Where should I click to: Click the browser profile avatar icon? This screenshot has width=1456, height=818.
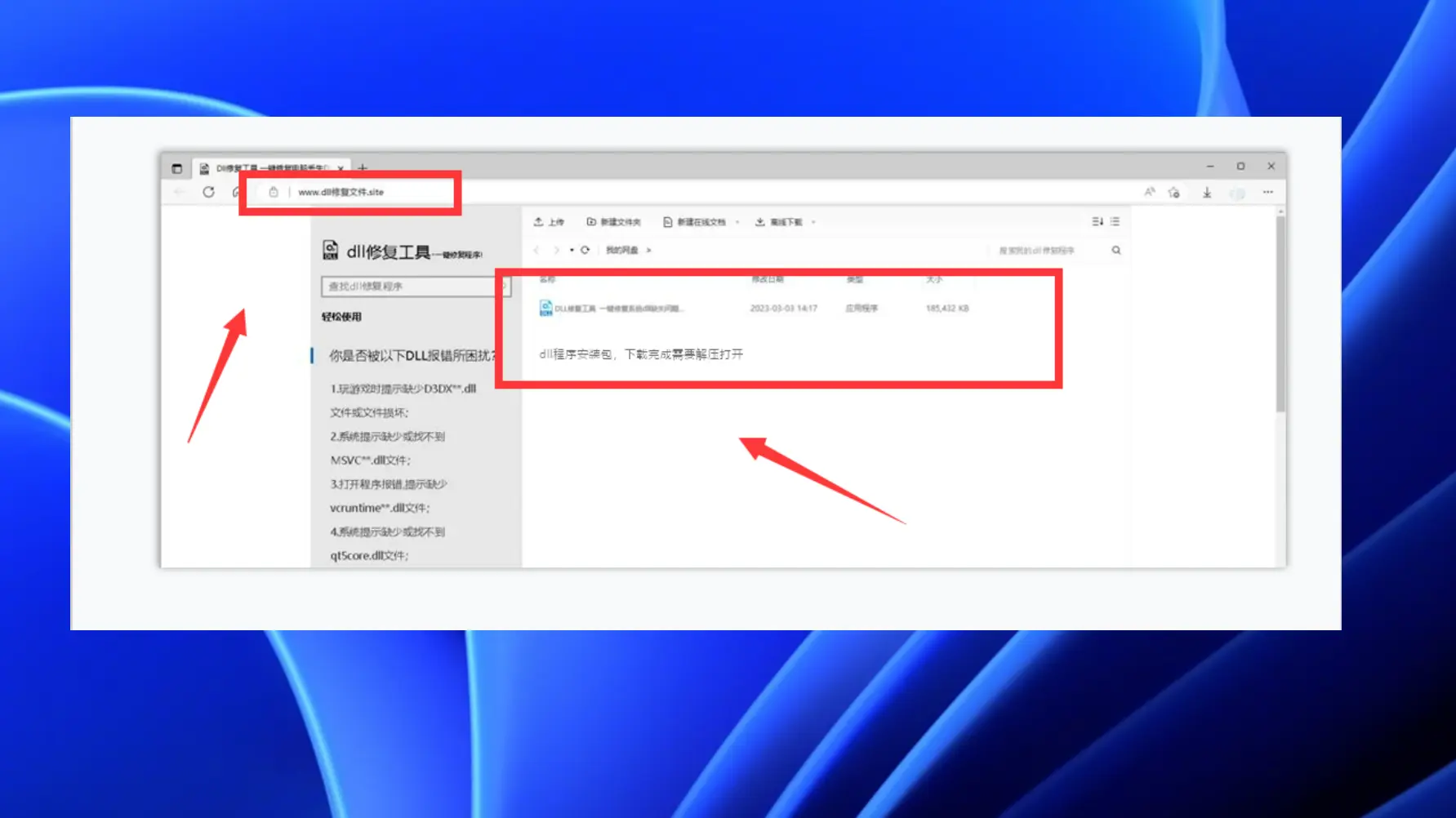tap(1237, 193)
